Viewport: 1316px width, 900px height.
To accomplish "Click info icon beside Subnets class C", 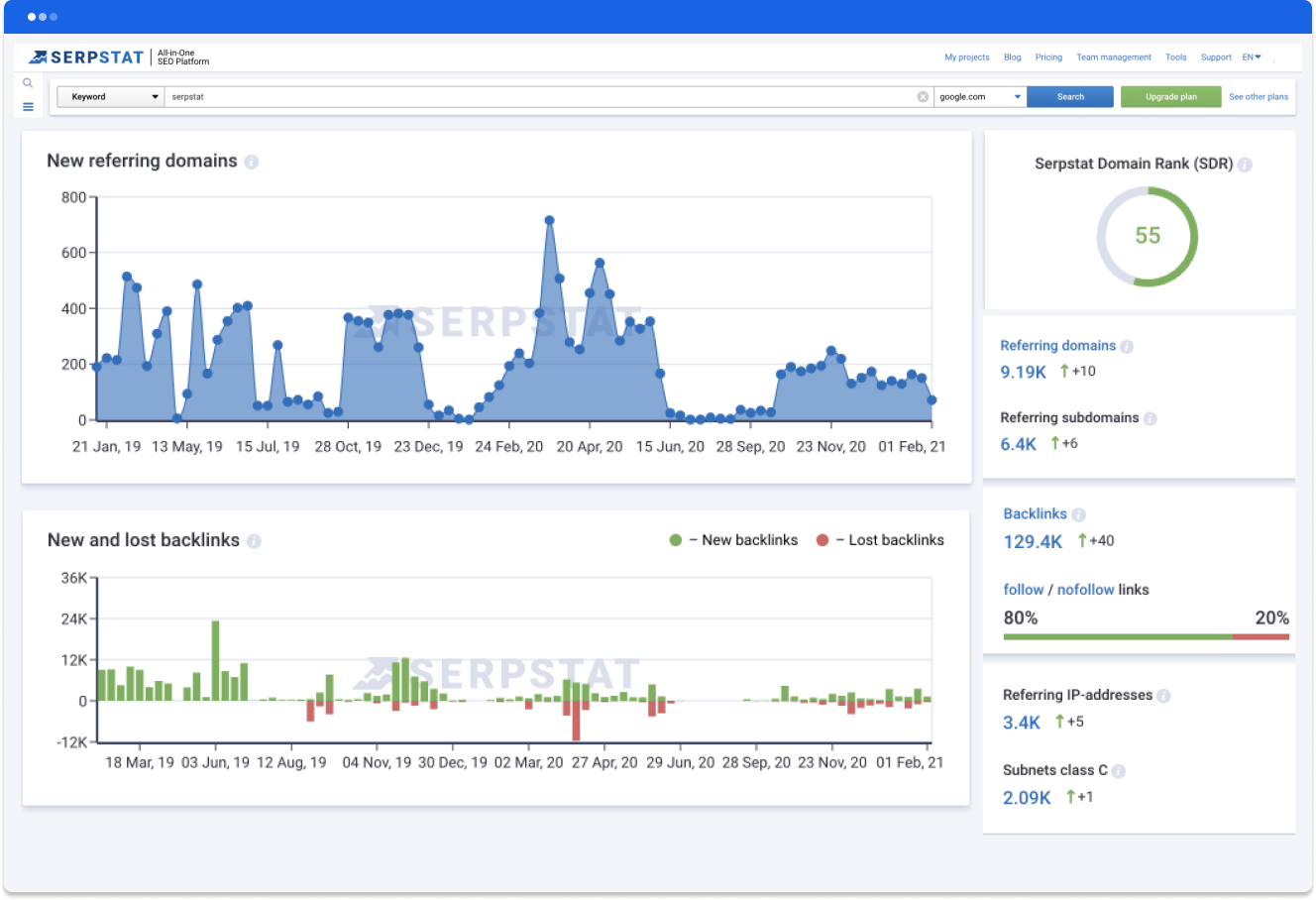I will click(1119, 771).
